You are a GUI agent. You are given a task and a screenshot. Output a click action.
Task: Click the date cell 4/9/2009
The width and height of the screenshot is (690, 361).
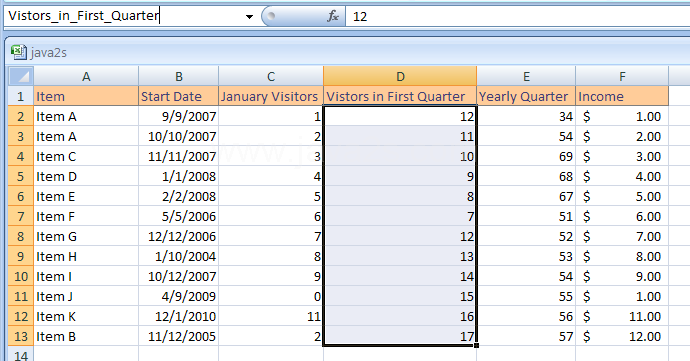coord(179,296)
